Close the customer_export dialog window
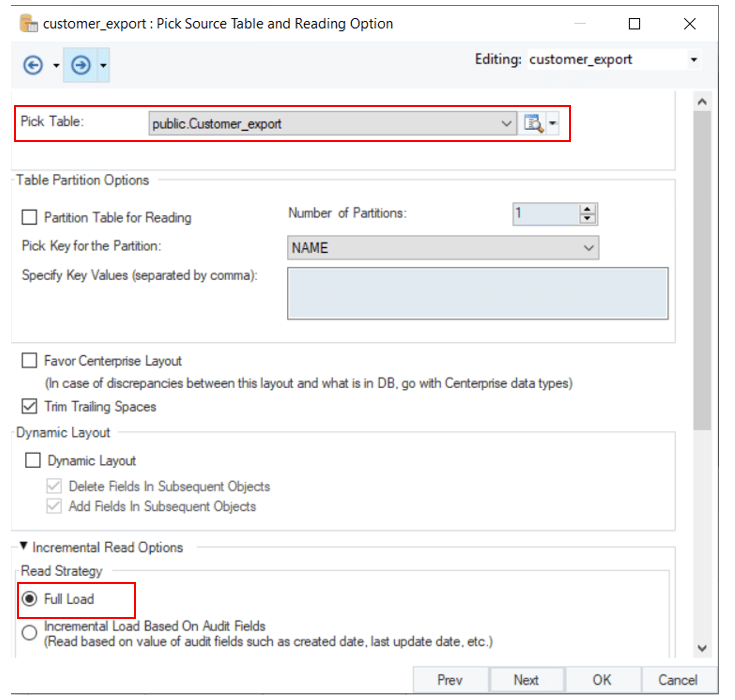Screen dimensions: 735x700 (690, 23)
